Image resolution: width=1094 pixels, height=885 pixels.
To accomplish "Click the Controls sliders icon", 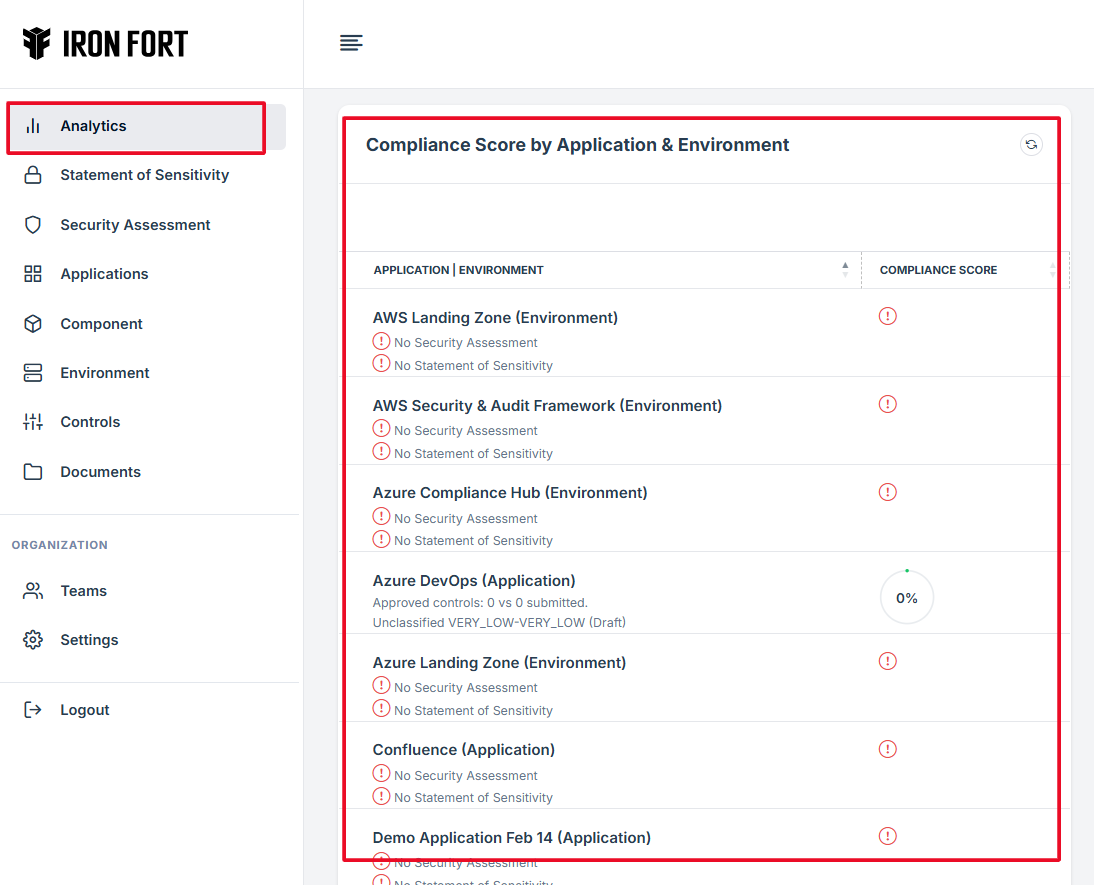I will (33, 422).
